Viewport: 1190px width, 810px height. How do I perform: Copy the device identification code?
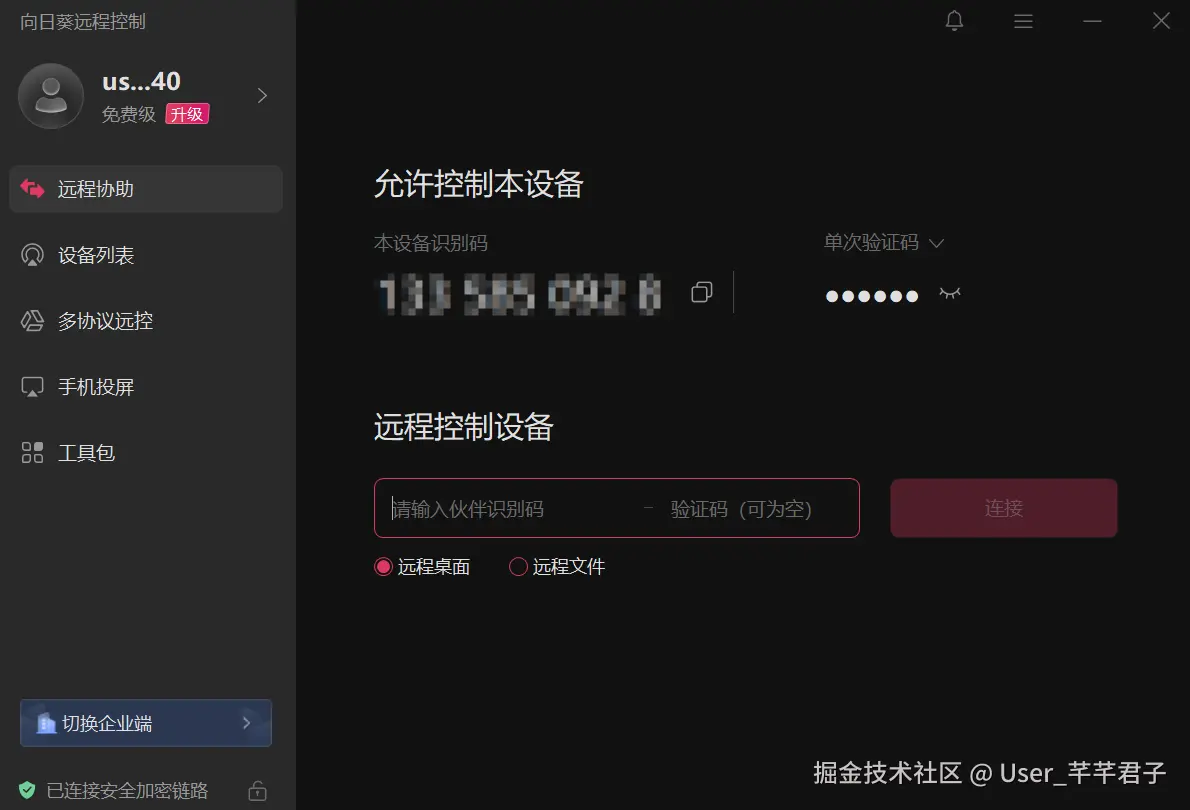click(x=702, y=292)
